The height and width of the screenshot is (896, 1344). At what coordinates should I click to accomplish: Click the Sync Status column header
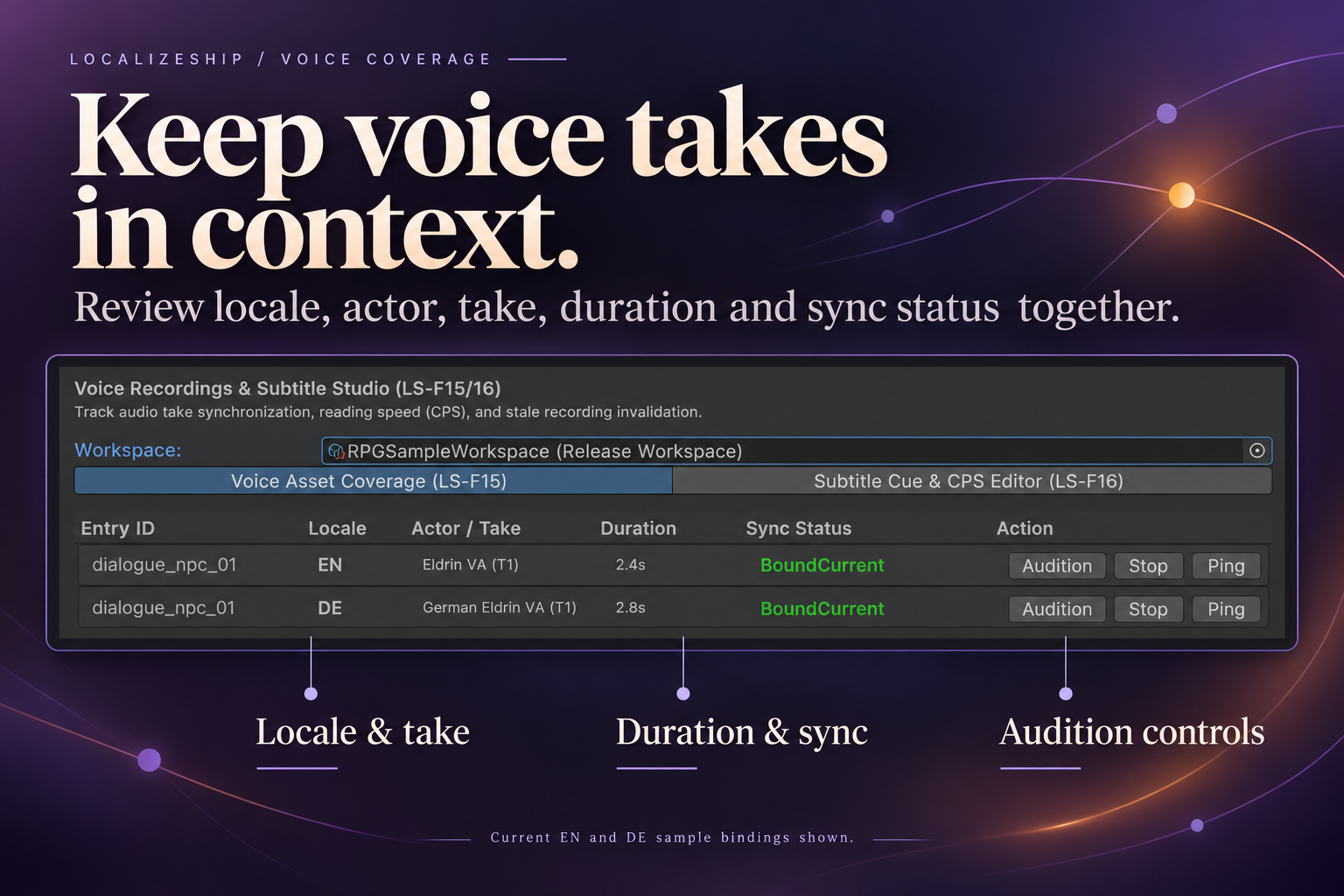(798, 528)
